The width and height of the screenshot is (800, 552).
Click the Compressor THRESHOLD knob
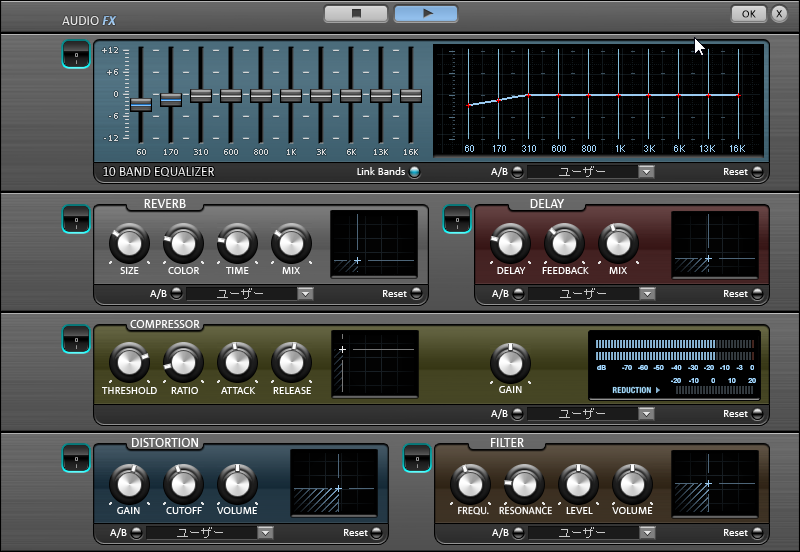129,363
